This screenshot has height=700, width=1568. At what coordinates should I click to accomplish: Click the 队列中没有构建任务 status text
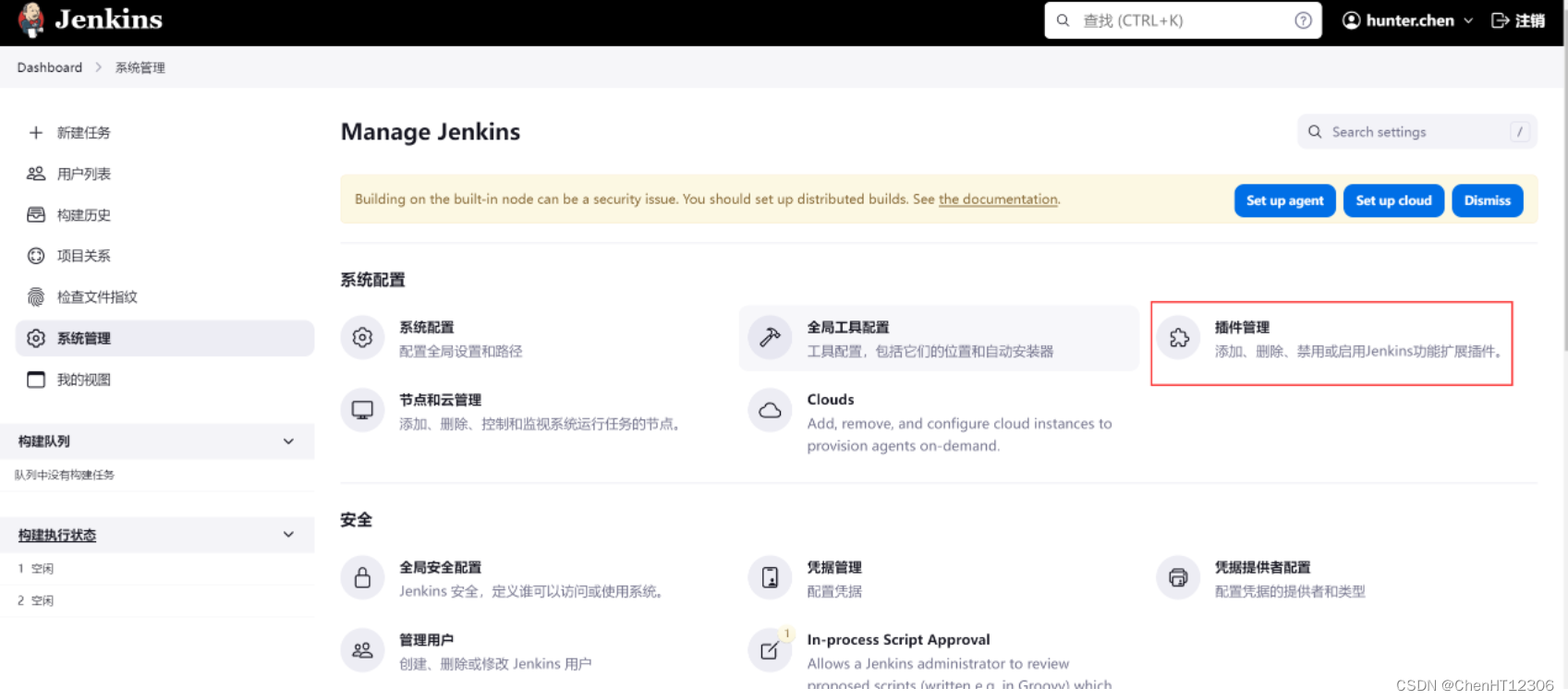point(65,475)
